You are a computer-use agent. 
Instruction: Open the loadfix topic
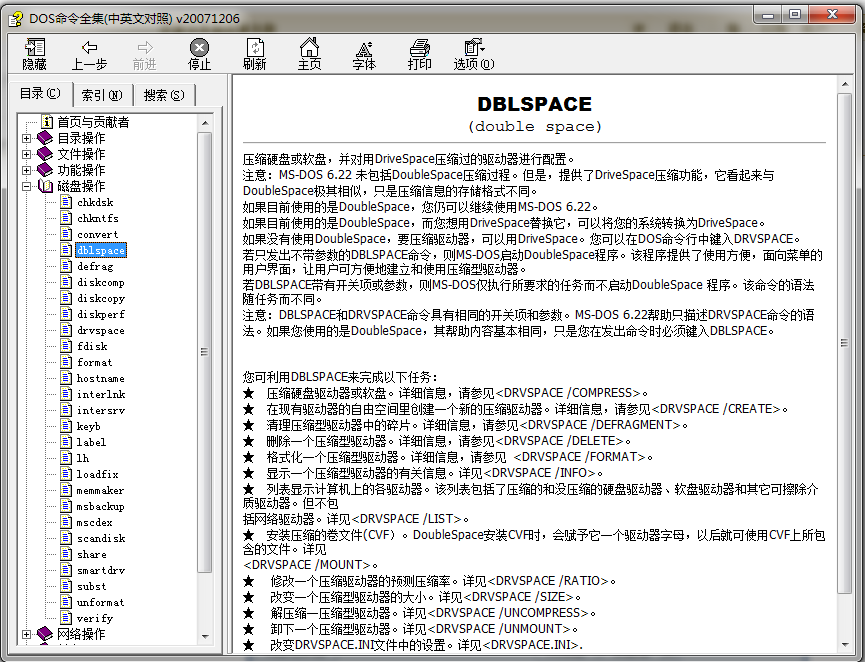(97, 474)
